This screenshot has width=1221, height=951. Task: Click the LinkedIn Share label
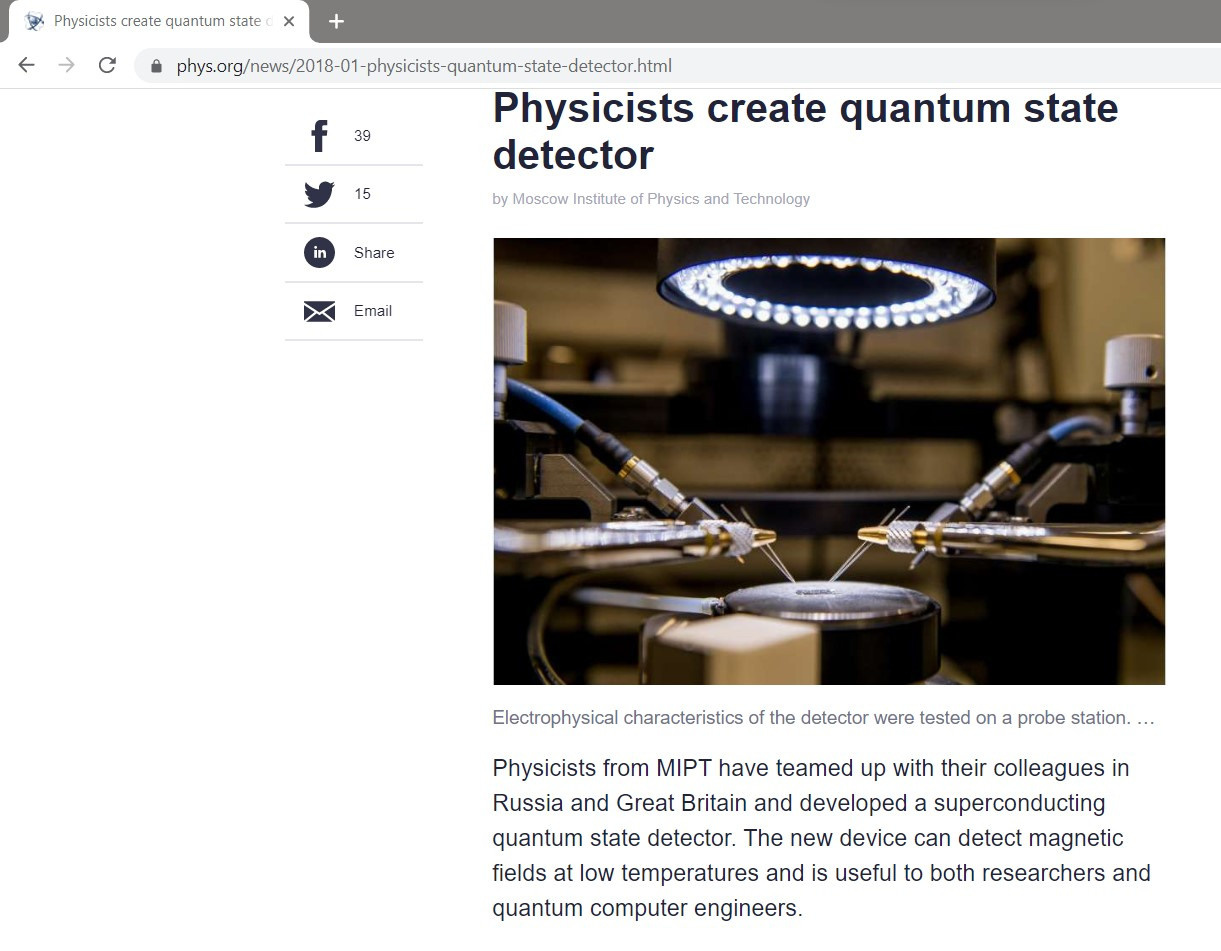click(374, 253)
